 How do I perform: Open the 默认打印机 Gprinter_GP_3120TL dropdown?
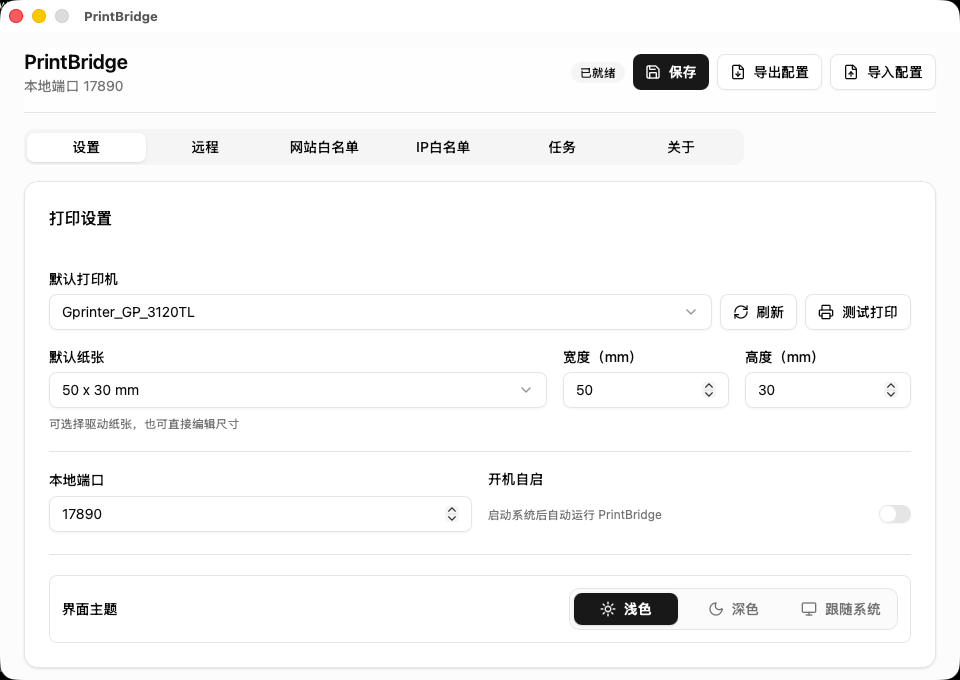(x=380, y=312)
